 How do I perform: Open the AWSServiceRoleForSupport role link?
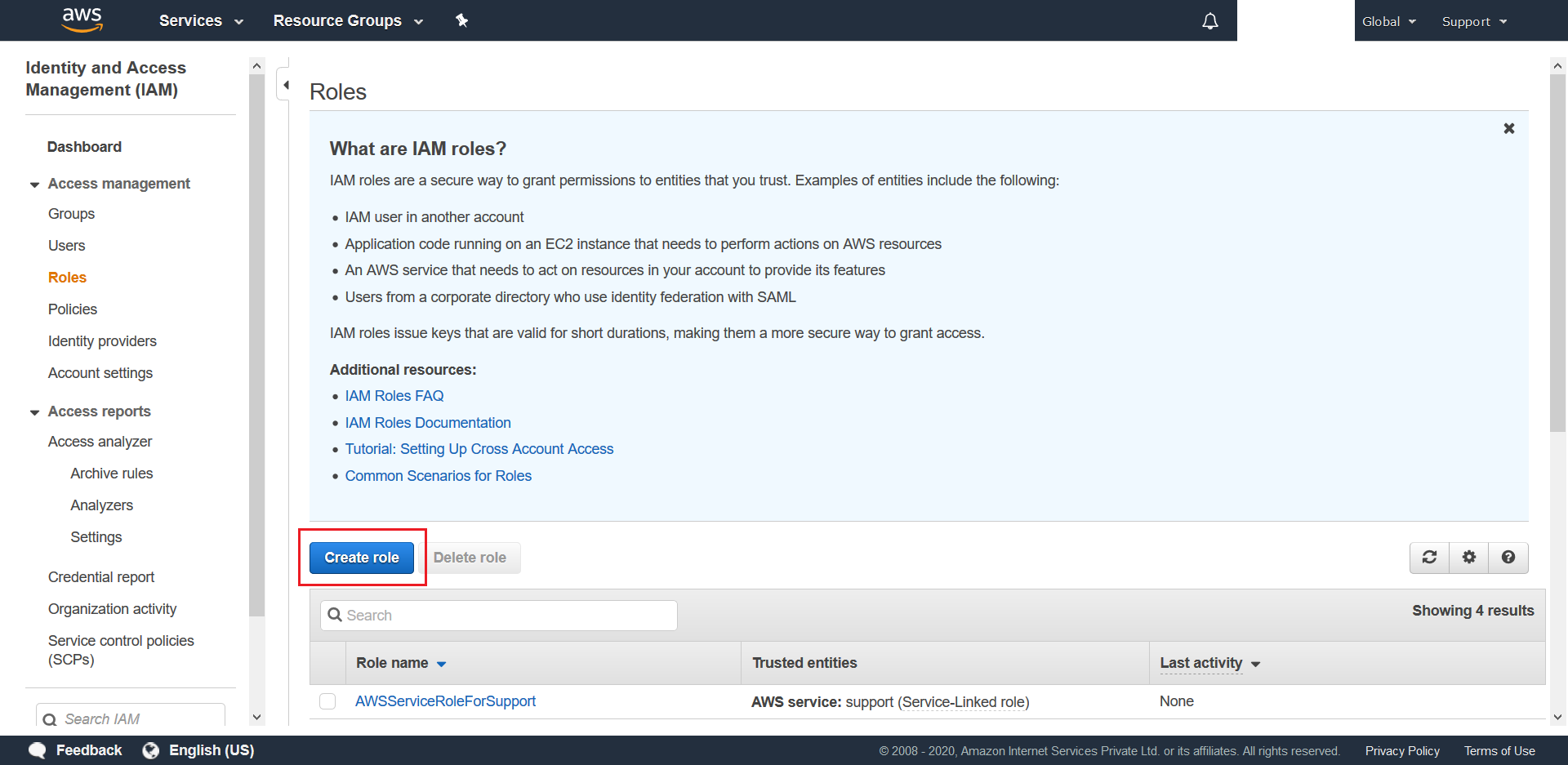445,701
